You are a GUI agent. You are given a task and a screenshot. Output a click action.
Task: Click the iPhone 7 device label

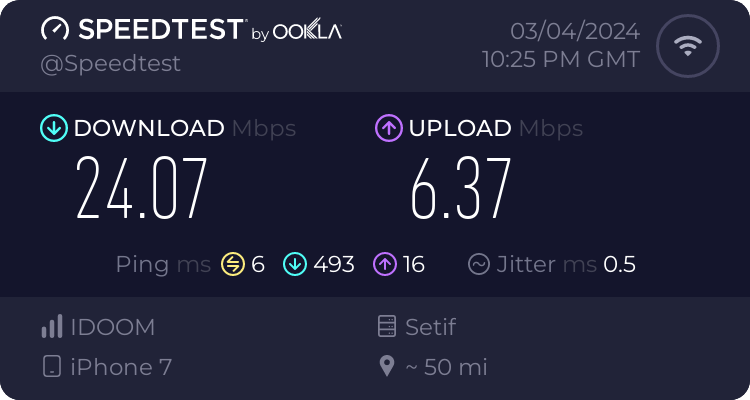coord(121,367)
